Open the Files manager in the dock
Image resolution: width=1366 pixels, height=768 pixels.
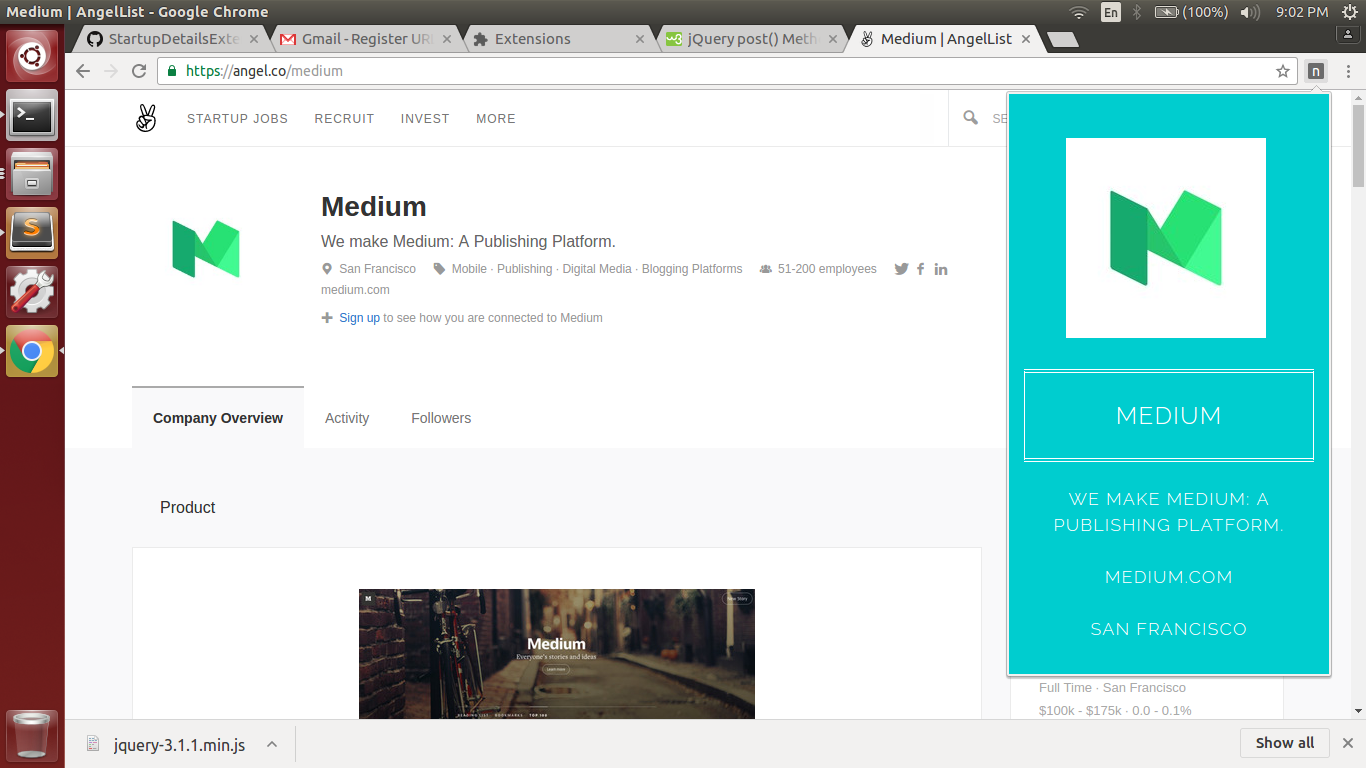coord(32,175)
